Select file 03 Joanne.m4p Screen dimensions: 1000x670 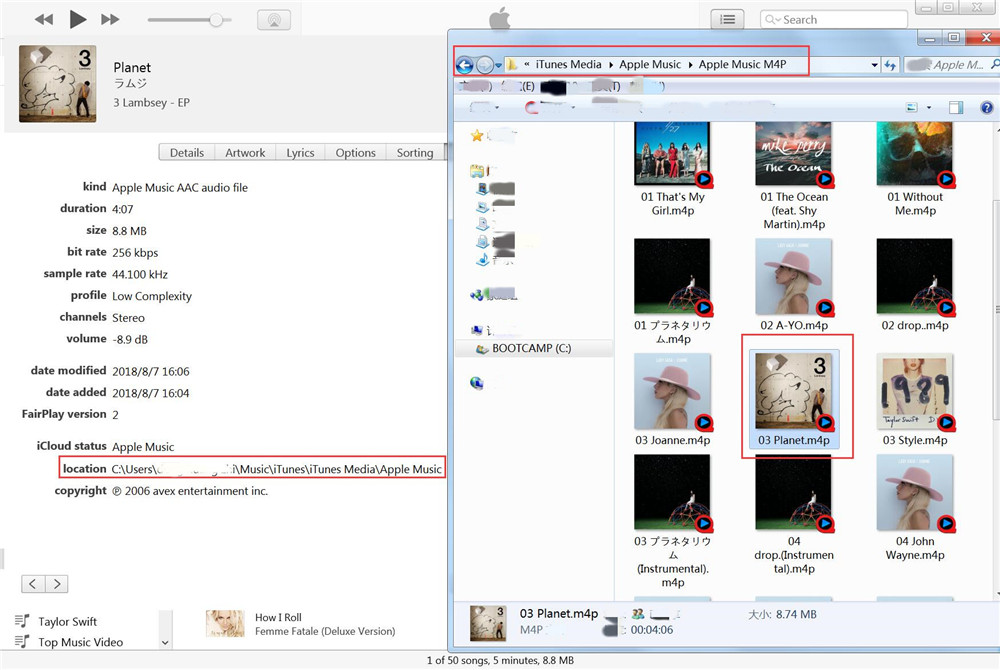pyautogui.click(x=672, y=400)
